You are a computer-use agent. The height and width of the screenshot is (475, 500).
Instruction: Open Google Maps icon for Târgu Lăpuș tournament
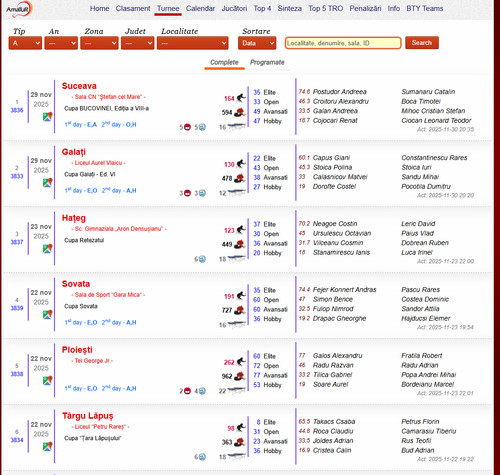click(47, 447)
